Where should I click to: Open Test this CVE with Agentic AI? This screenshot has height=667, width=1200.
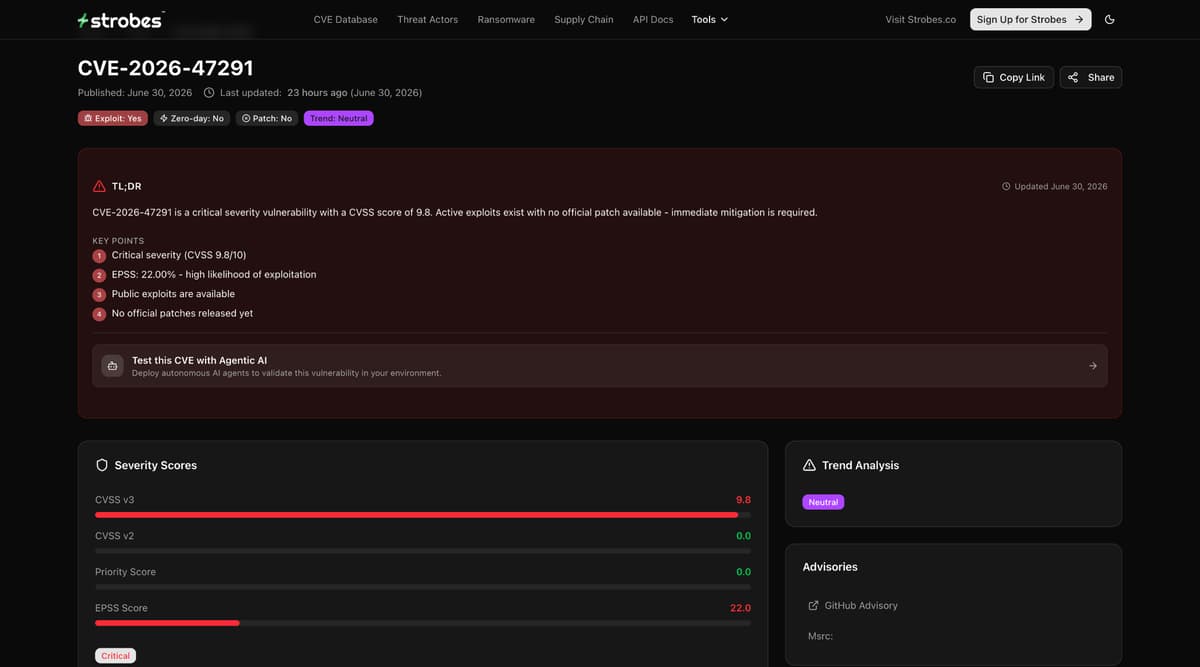click(600, 366)
